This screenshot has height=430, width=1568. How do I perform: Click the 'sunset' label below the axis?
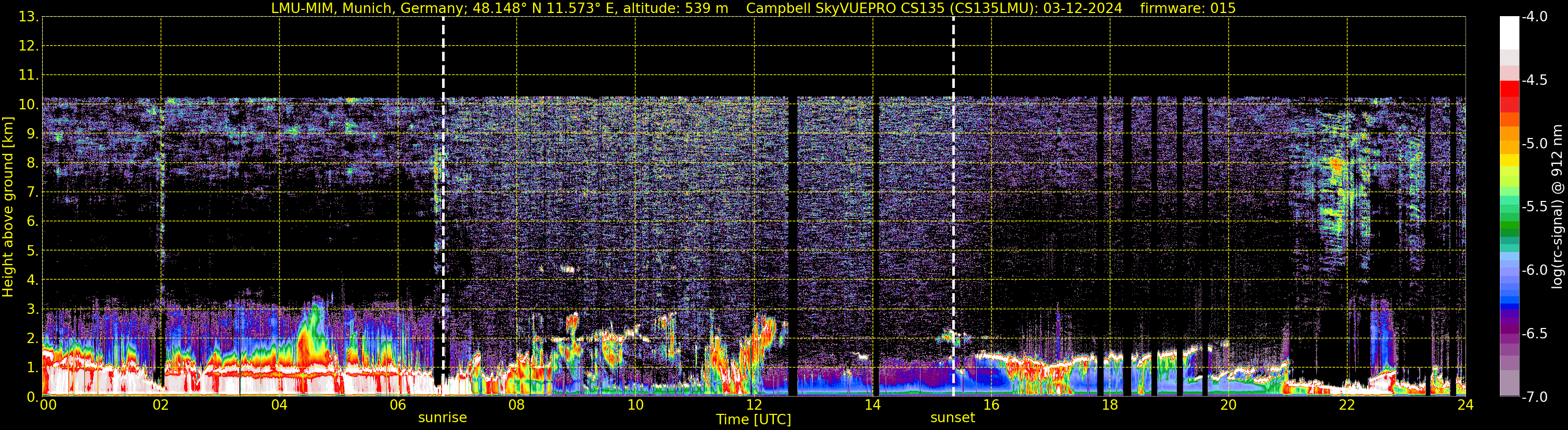(953, 418)
